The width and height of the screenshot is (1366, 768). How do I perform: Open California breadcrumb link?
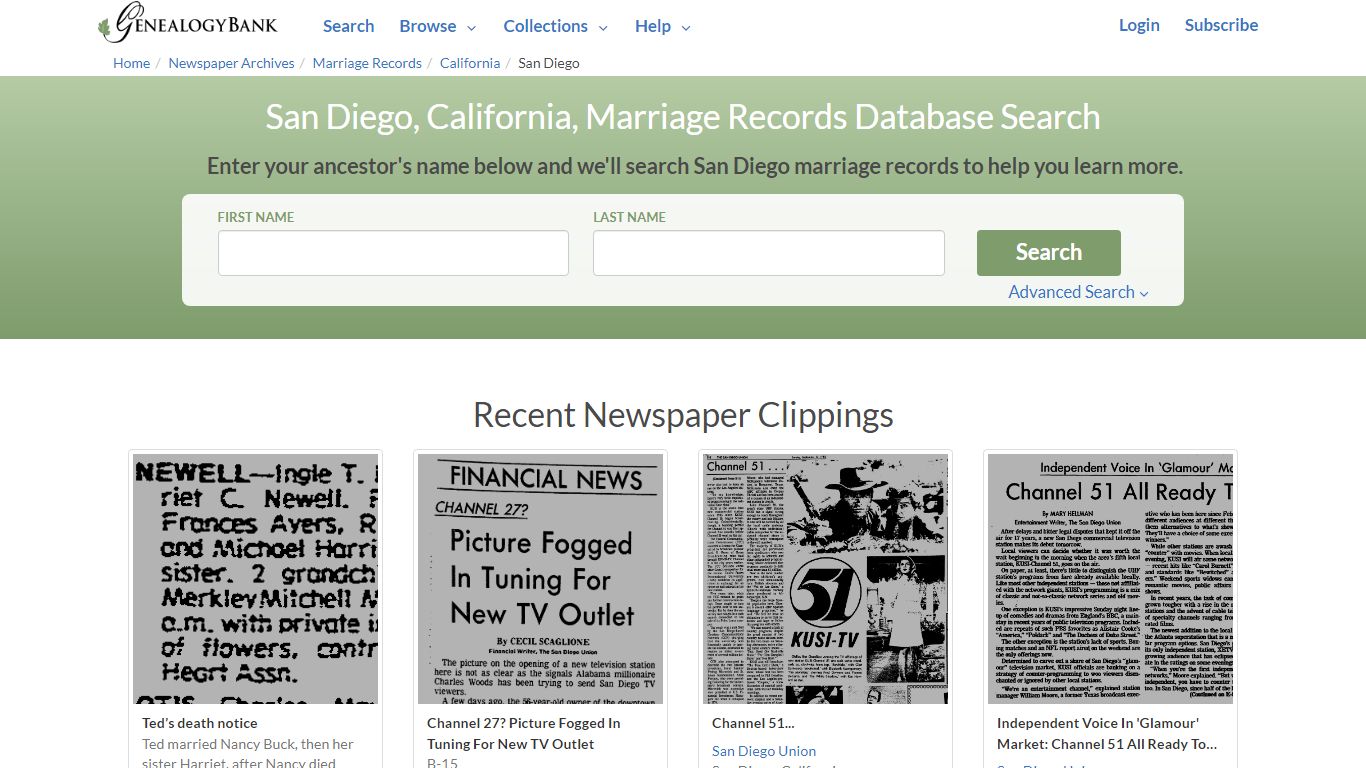[x=470, y=63]
